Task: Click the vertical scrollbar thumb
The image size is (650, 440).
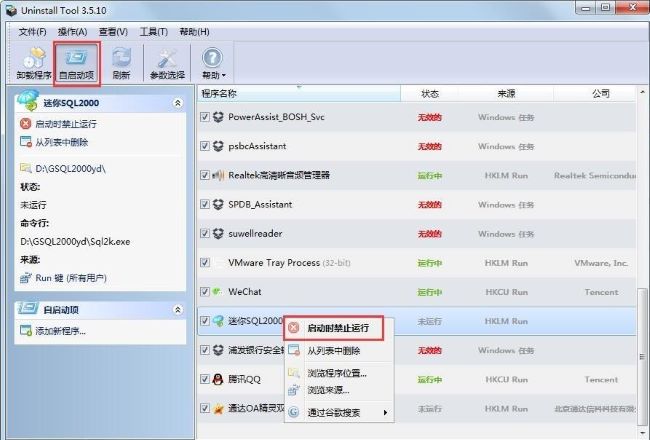Action: point(643,356)
